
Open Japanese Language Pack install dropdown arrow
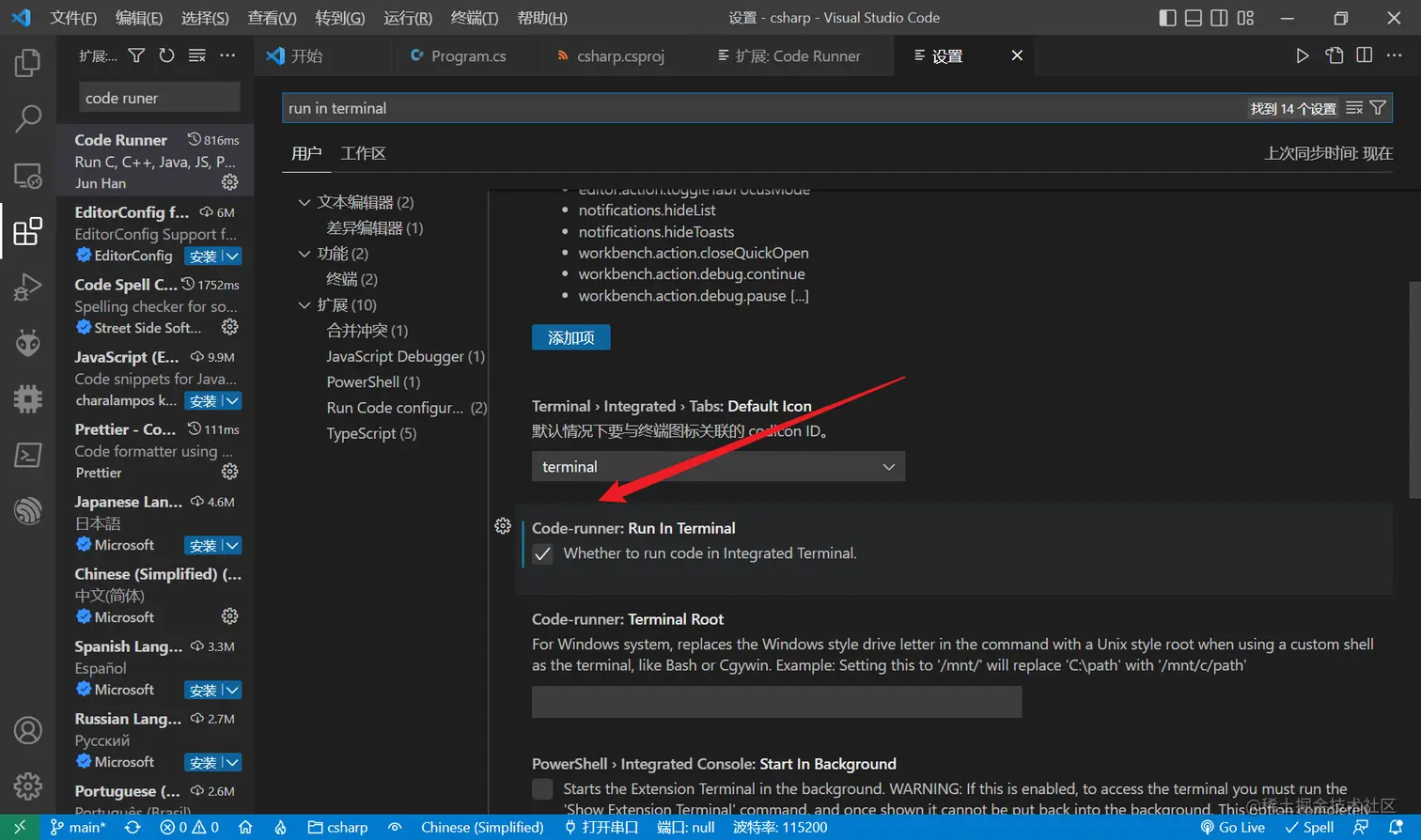[232, 546]
